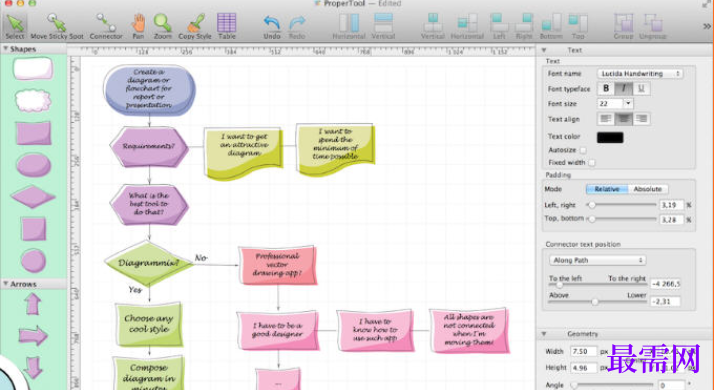Viewport: 719px width, 390px height.
Task: Open the Along Path dropdown
Action: click(x=597, y=260)
